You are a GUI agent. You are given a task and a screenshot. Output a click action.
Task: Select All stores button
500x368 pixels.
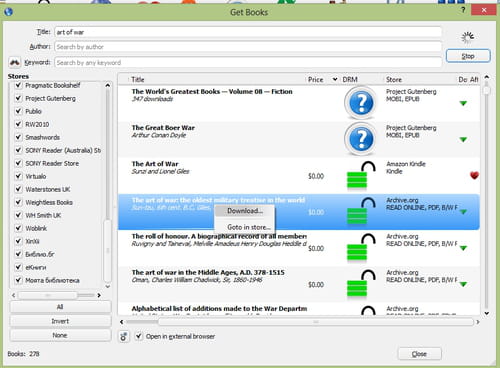(x=60, y=307)
